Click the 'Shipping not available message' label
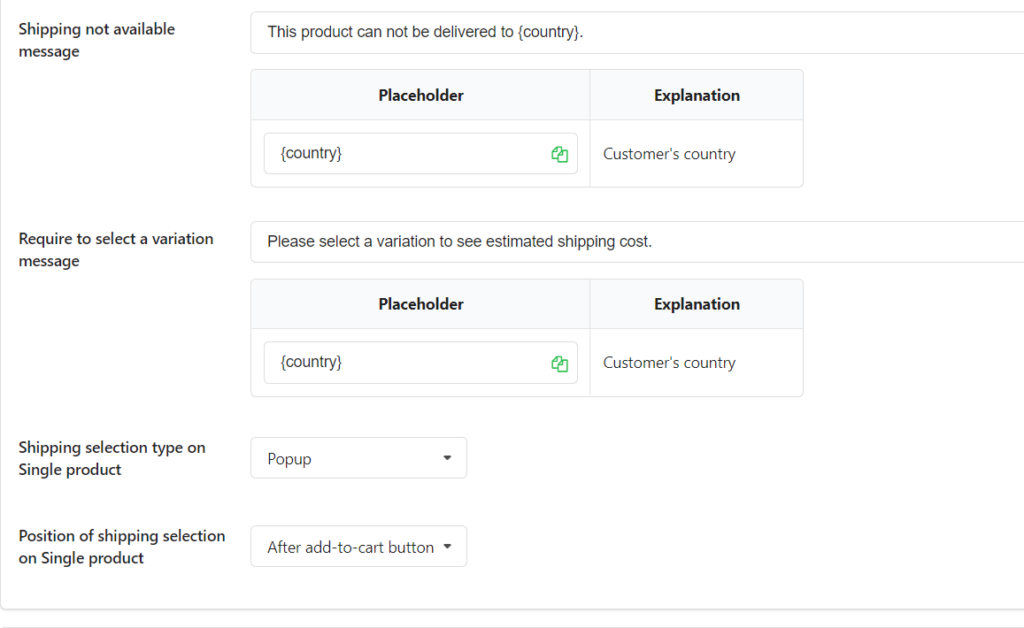 [97, 40]
